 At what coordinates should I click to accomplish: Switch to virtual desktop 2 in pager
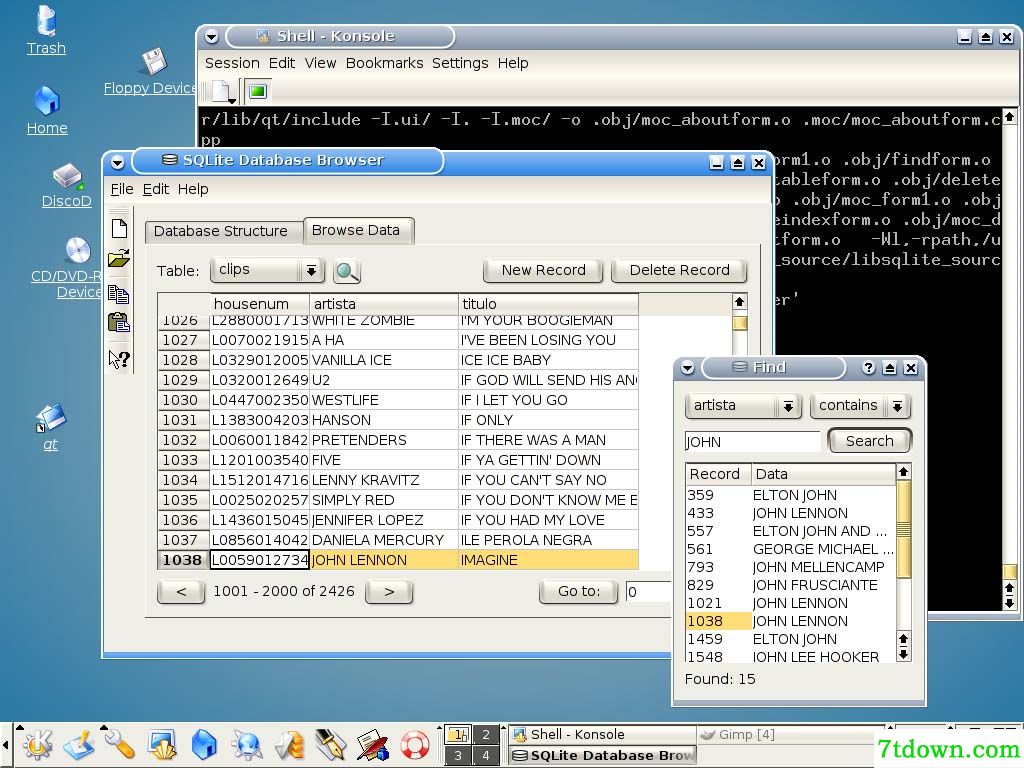click(485, 735)
